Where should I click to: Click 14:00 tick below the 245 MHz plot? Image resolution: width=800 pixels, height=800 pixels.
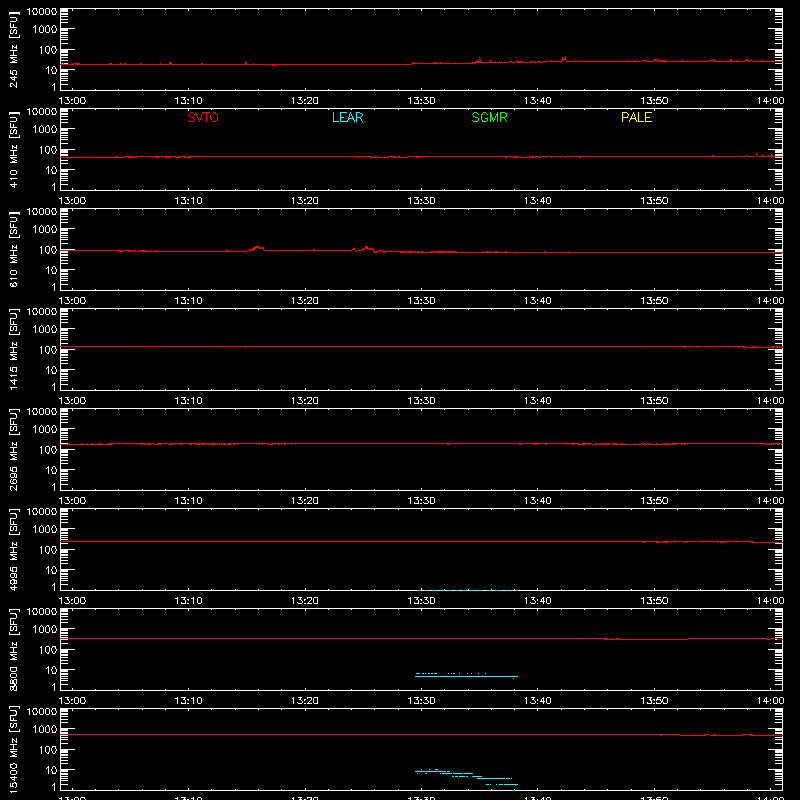pos(770,101)
